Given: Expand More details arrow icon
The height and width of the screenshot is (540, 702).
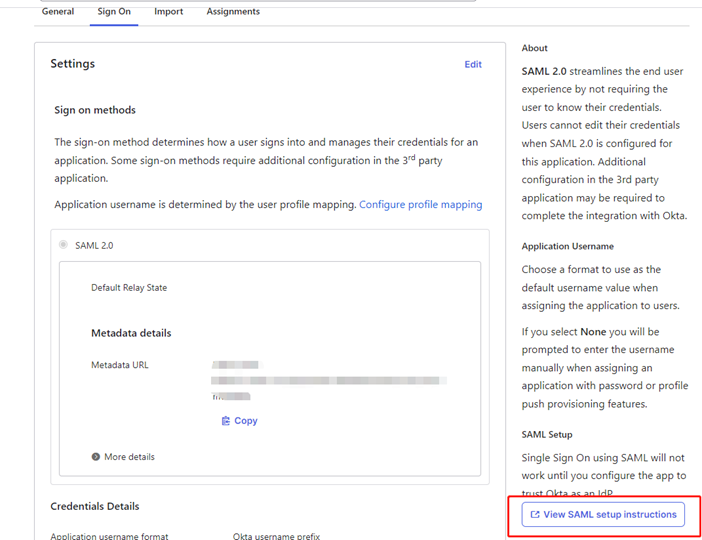Looking at the screenshot, I should click(95, 457).
